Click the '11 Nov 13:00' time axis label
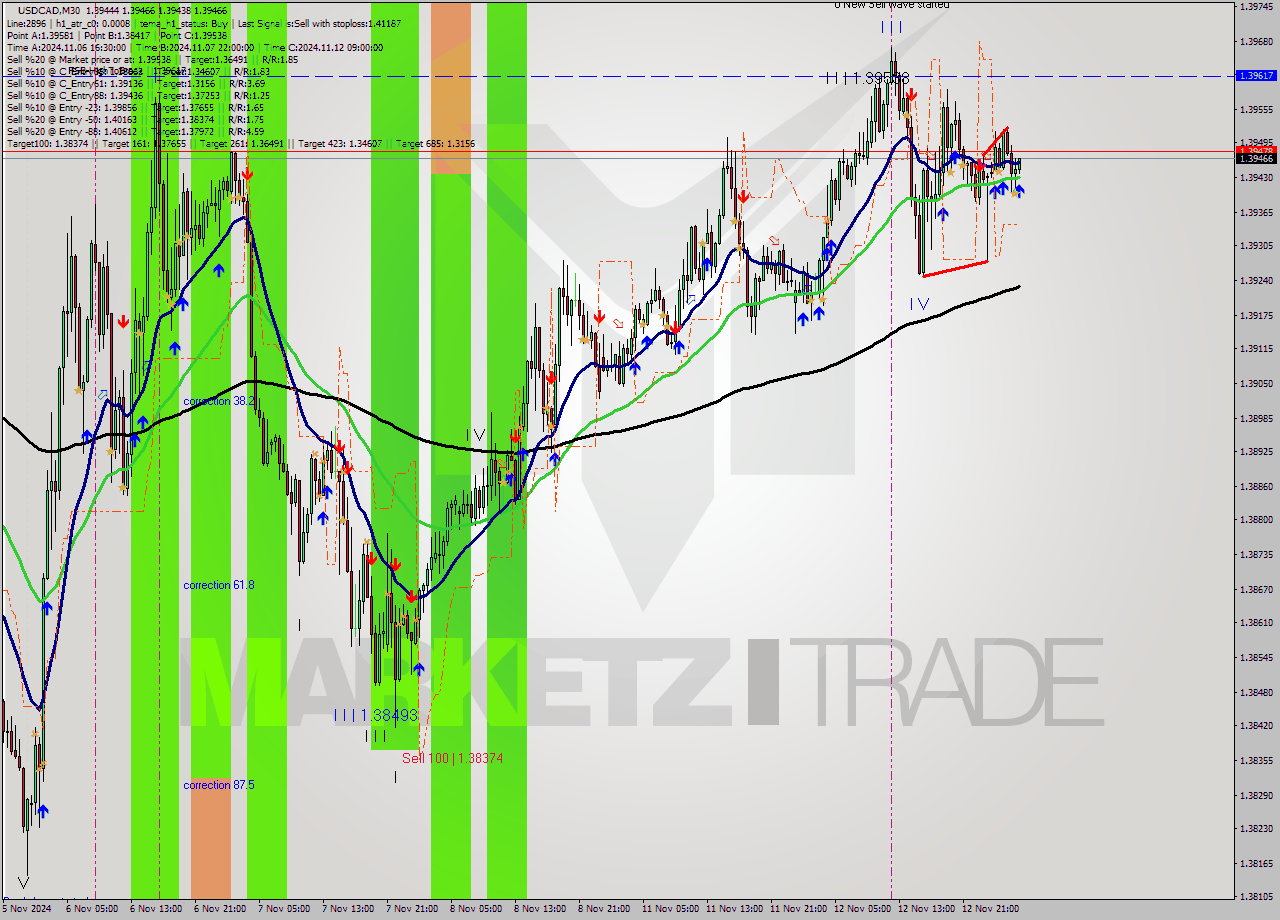The image size is (1280, 920). [x=734, y=909]
